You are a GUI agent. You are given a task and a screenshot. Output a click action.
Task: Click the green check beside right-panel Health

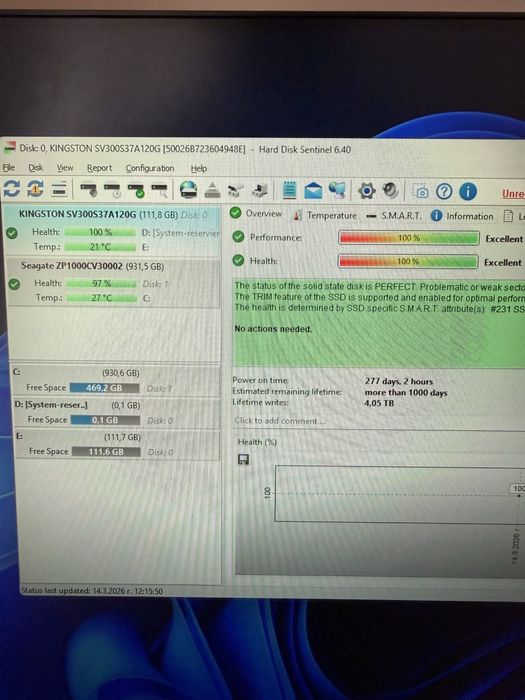point(238,260)
